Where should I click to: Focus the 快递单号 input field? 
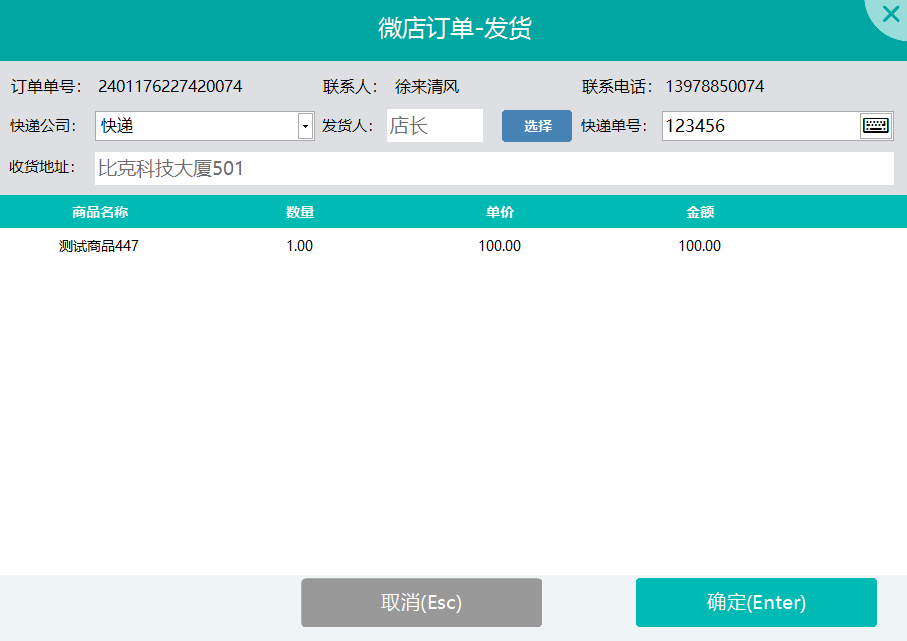pos(761,126)
